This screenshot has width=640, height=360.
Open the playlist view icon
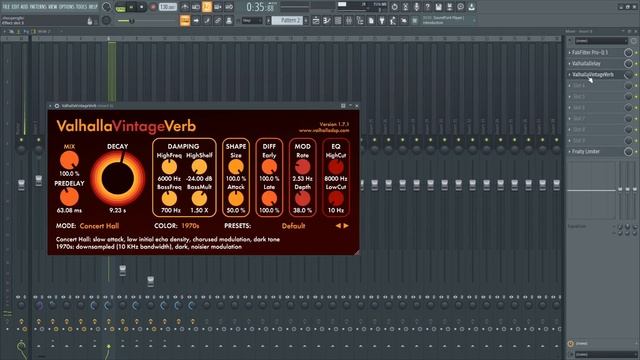pos(316,20)
